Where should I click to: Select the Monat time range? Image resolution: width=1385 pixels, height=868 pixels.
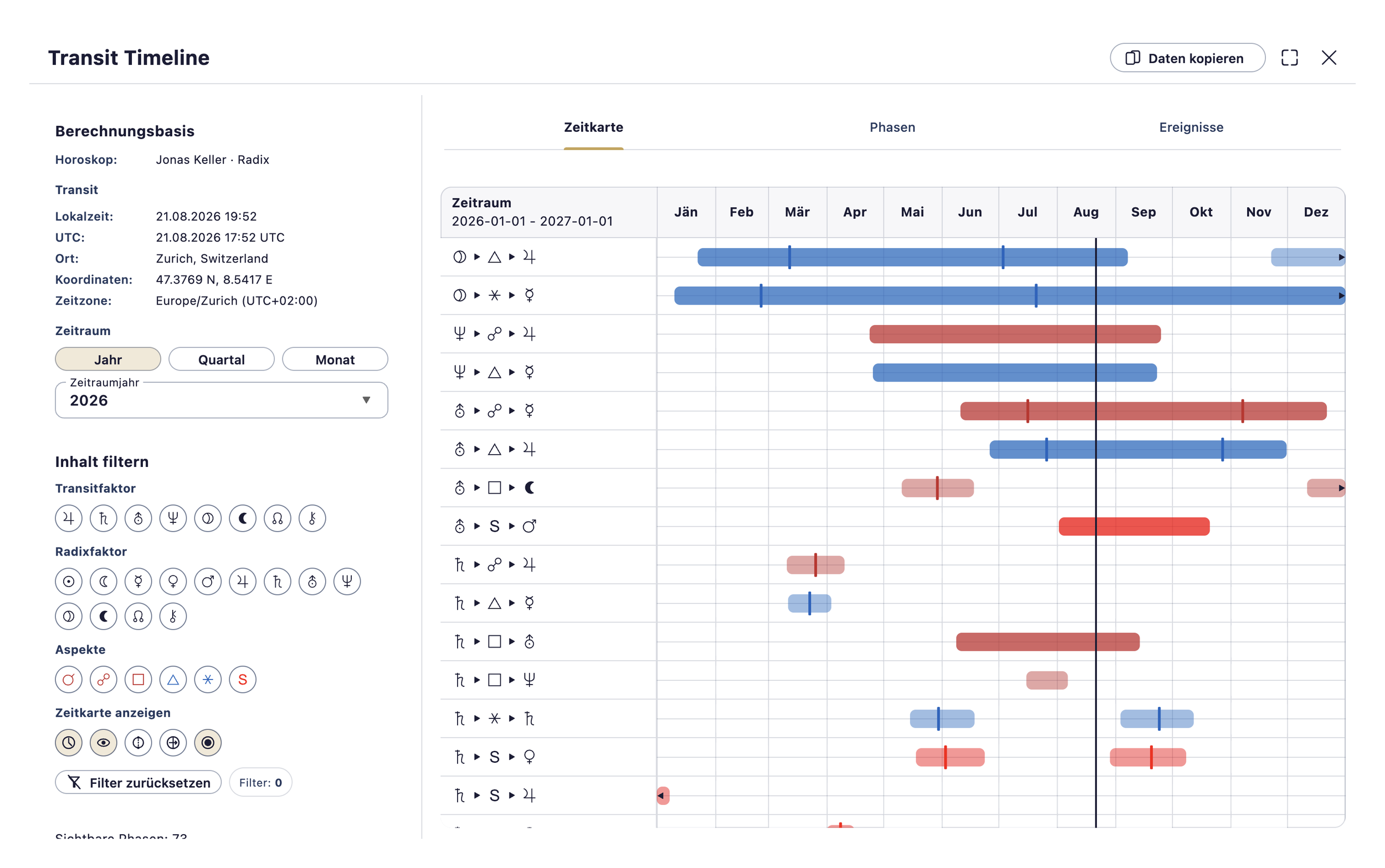click(335, 359)
